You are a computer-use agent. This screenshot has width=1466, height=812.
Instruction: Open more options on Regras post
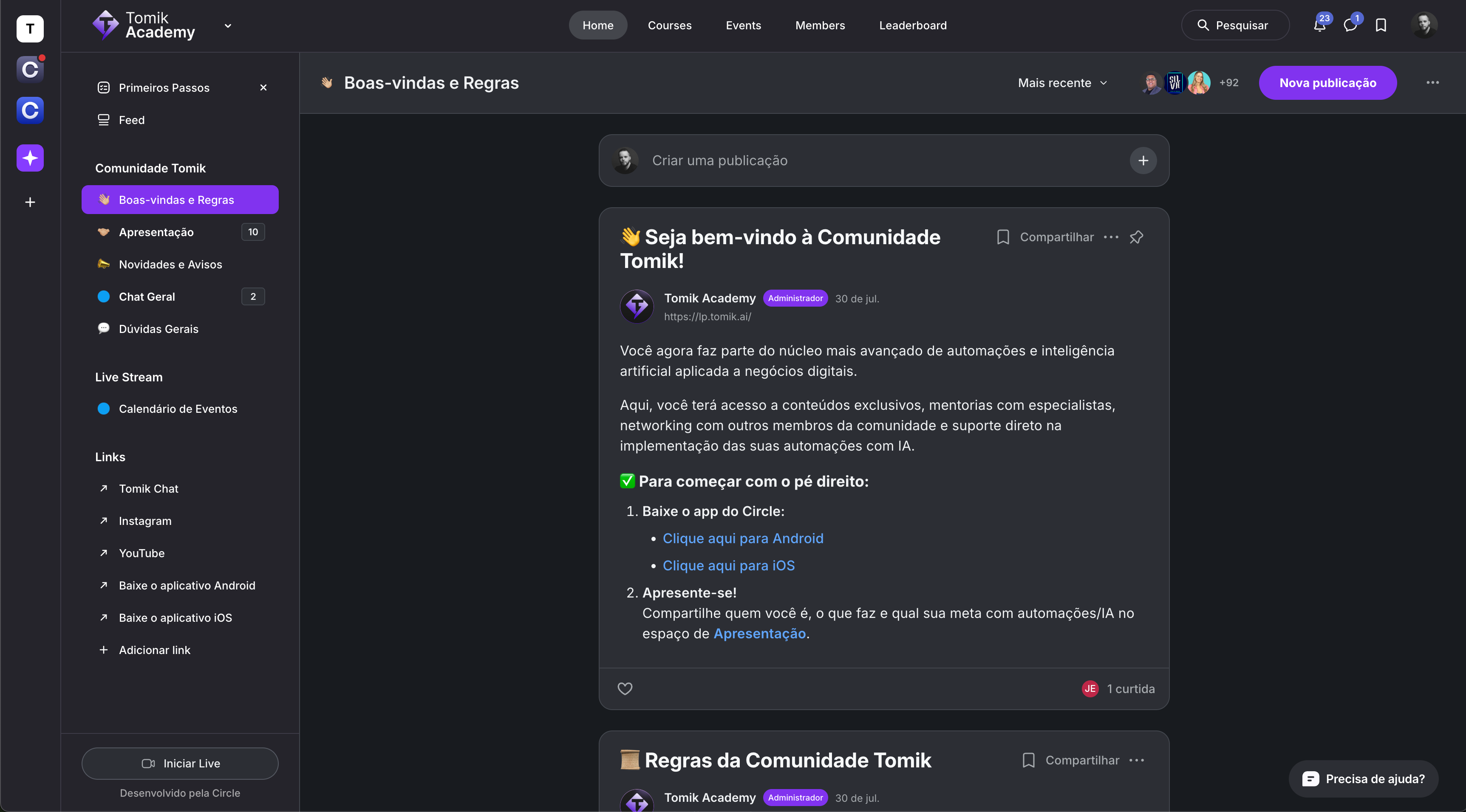1137,760
